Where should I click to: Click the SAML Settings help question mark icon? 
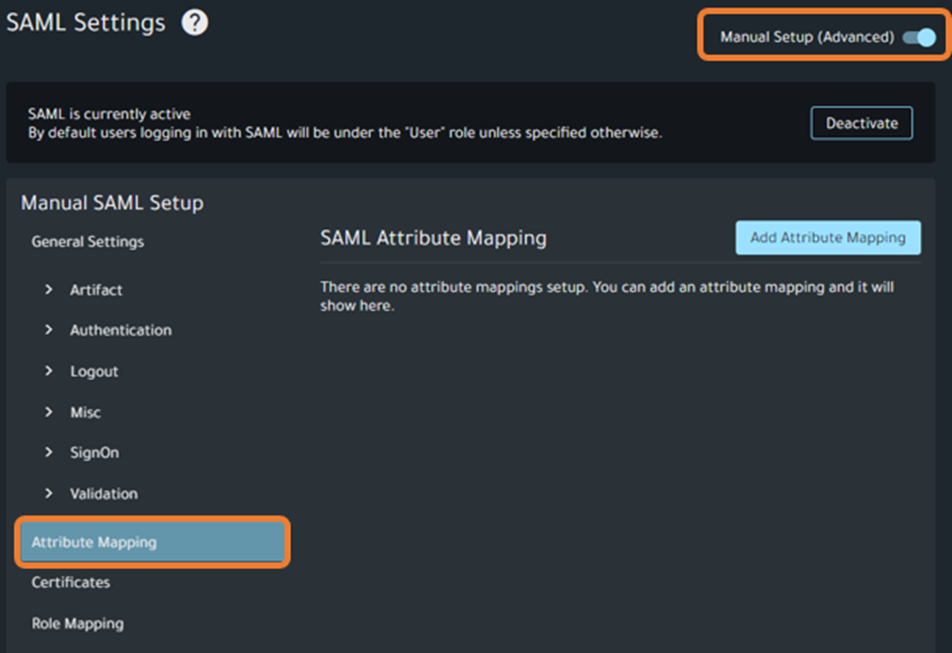point(194,23)
